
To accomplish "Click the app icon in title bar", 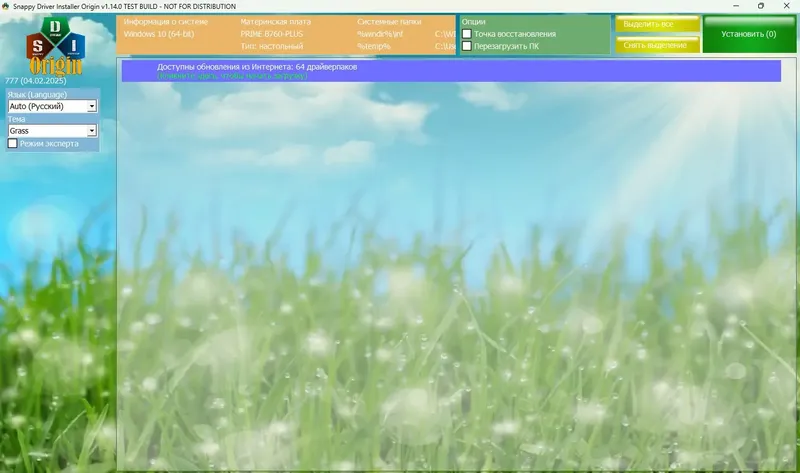I will coord(6,6).
